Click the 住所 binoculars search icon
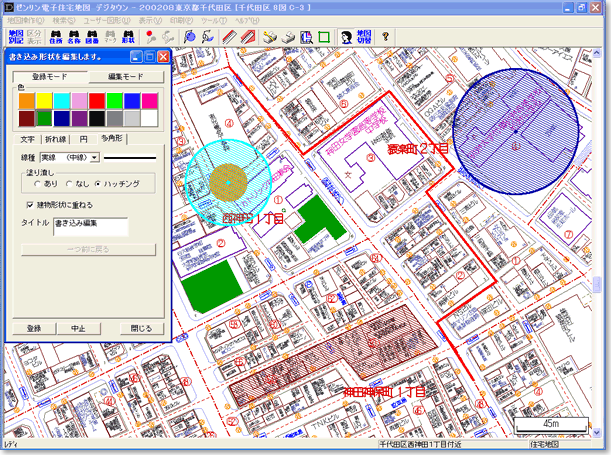 [x=54, y=37]
